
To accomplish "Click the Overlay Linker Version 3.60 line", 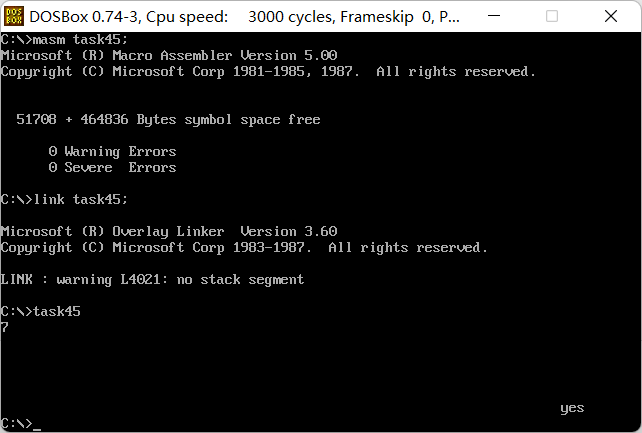I will tap(169, 231).
